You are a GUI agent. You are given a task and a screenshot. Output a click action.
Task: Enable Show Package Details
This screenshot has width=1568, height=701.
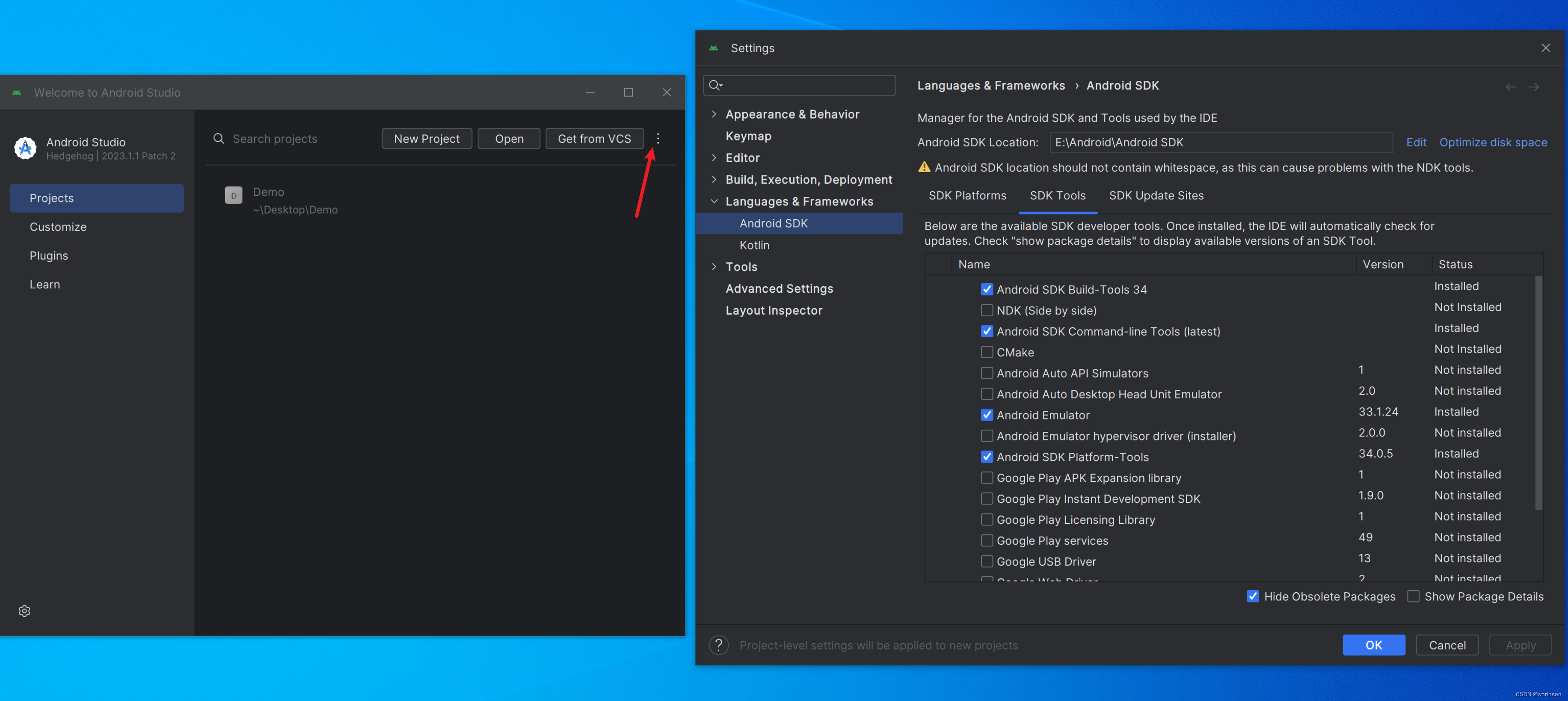1413,596
